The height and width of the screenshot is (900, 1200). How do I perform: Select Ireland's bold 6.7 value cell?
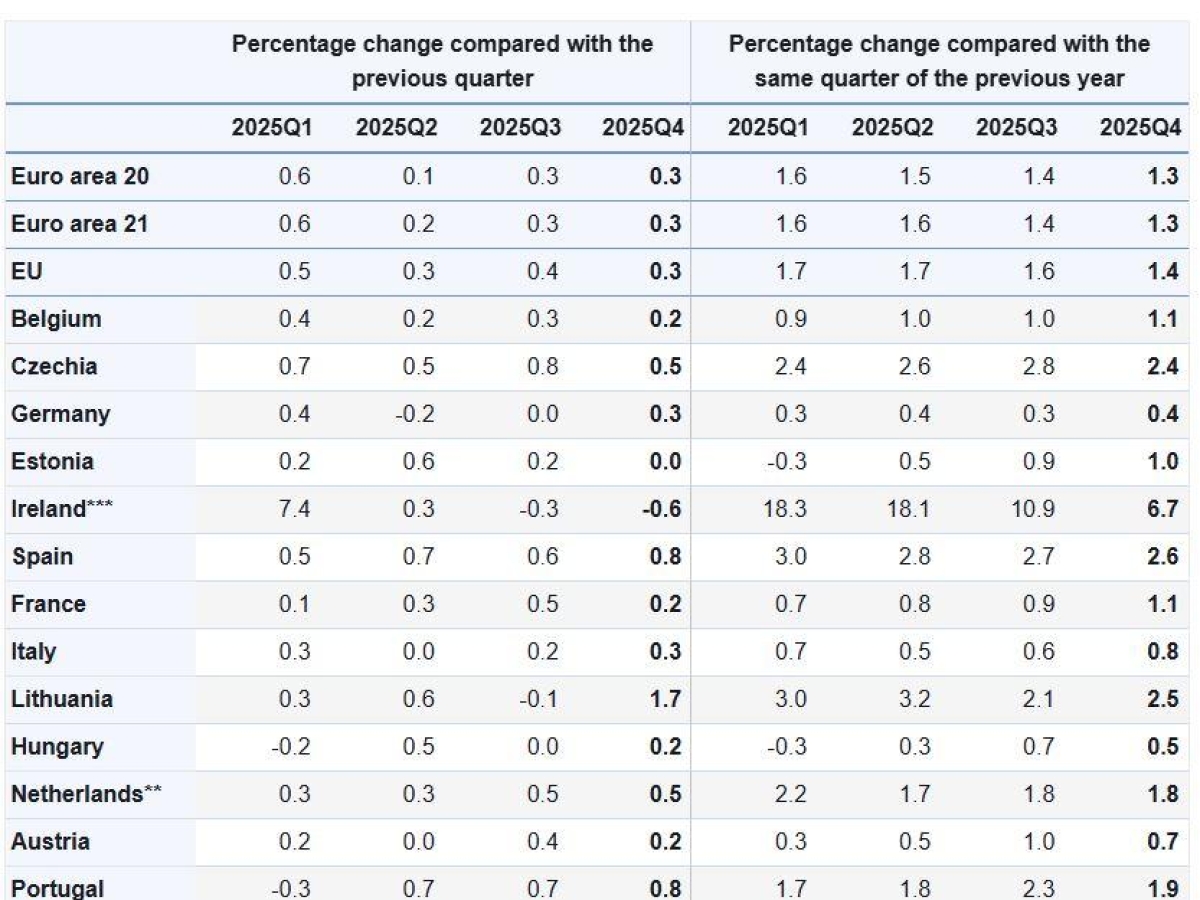coord(1161,509)
